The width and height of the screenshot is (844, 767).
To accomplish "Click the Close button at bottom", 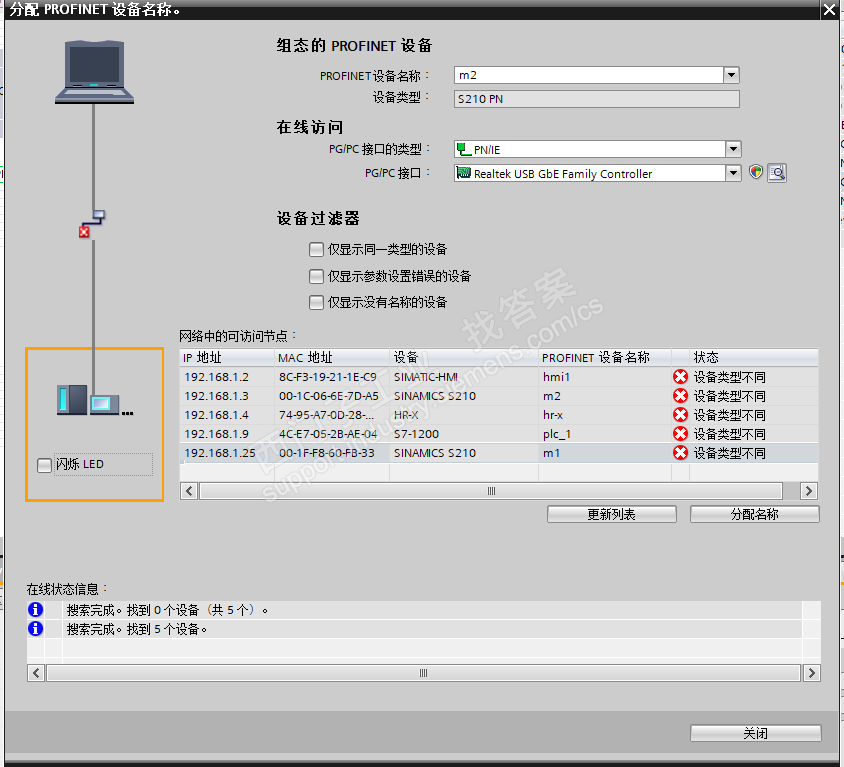I will (x=756, y=733).
